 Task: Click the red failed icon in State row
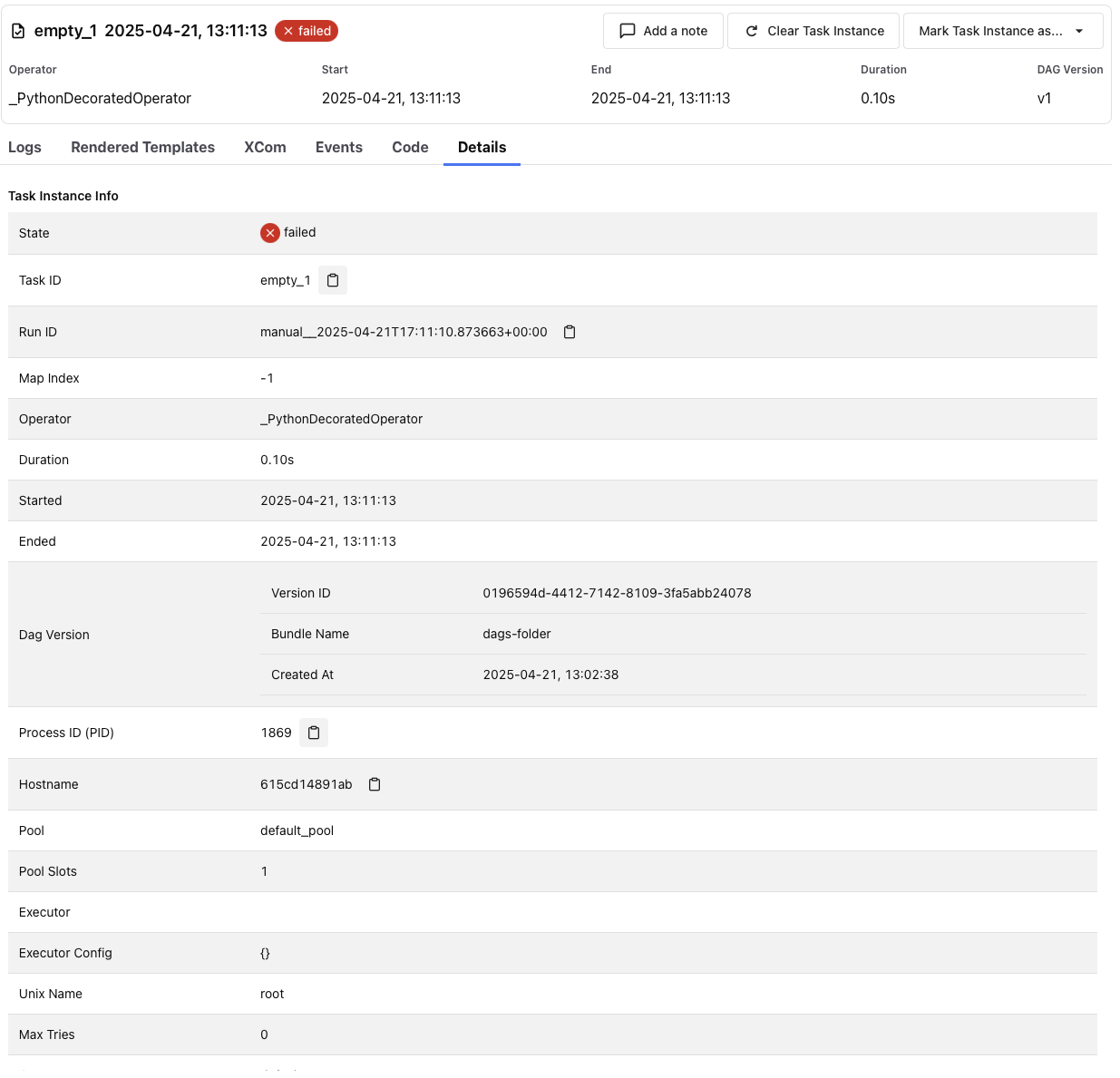(x=270, y=233)
